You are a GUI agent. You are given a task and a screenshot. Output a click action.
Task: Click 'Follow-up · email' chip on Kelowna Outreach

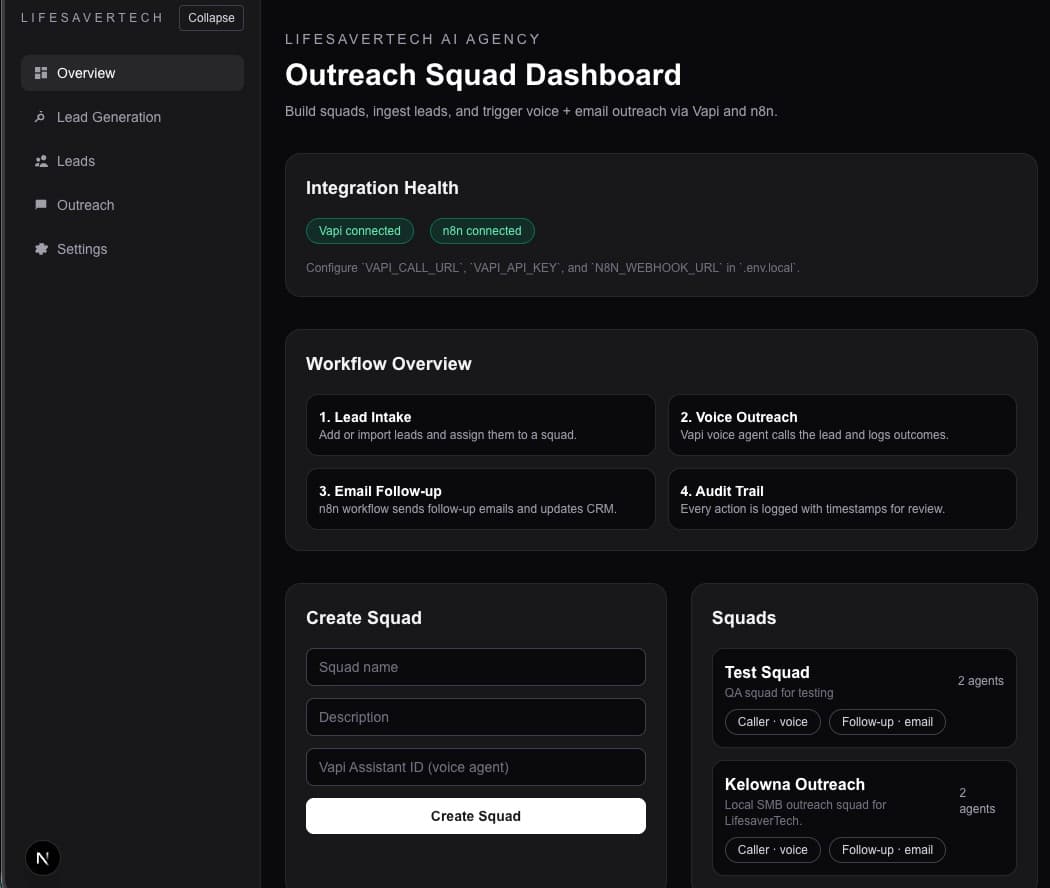tap(887, 849)
